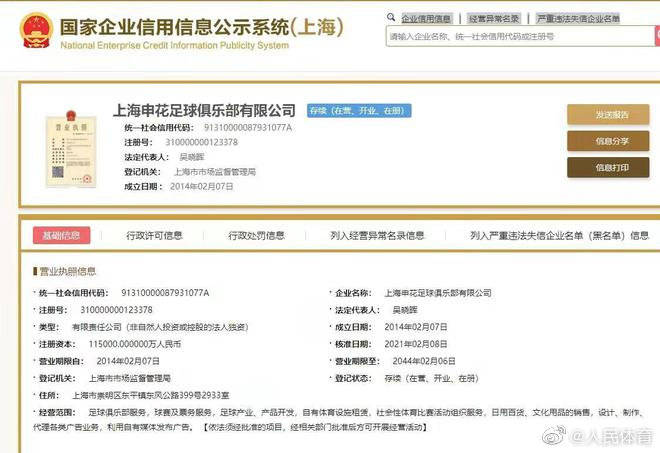Open the 列入经营异常名录信息 tab
660x453 pixels.
377,235
